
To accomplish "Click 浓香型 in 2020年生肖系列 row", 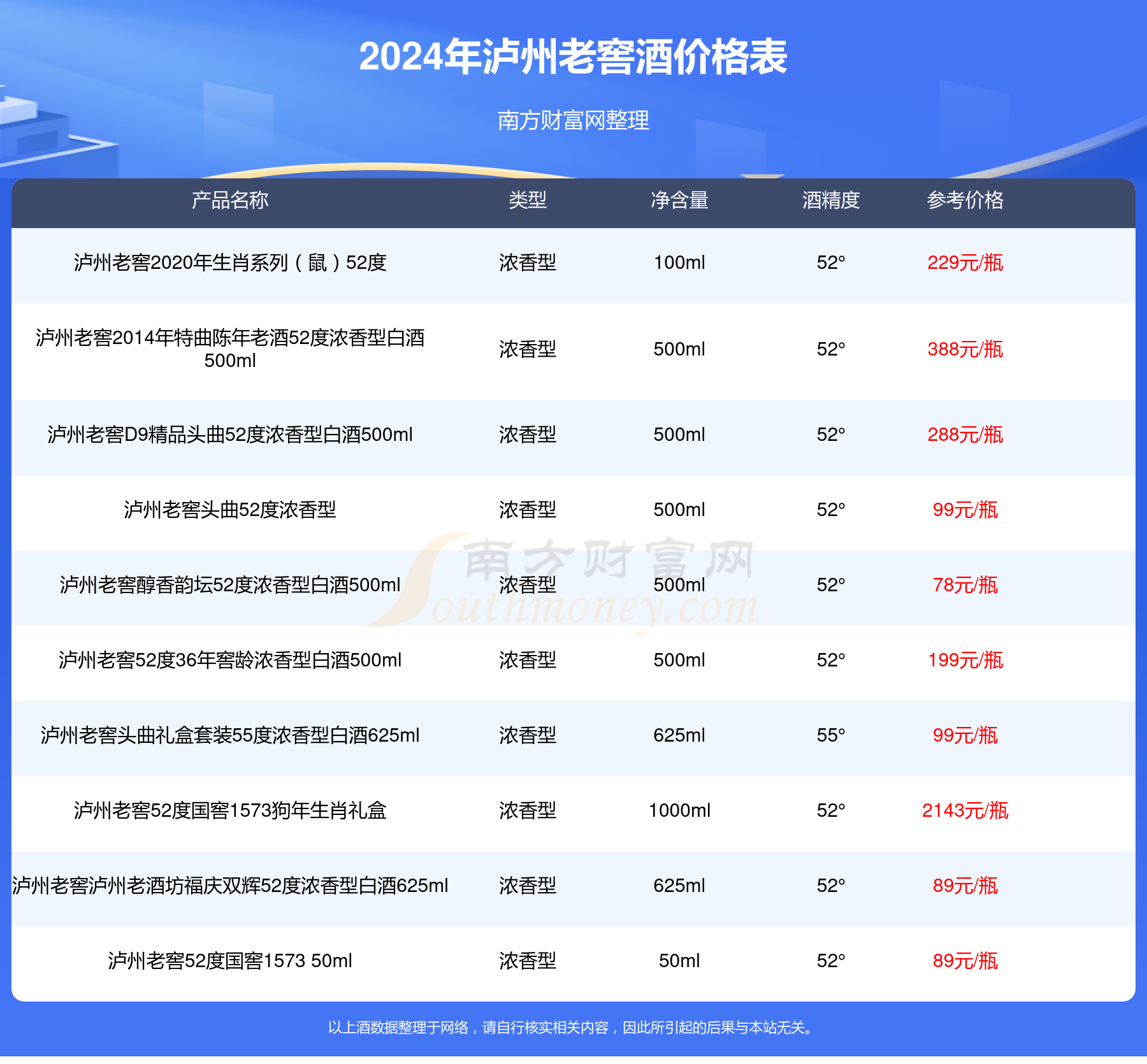I will (528, 262).
